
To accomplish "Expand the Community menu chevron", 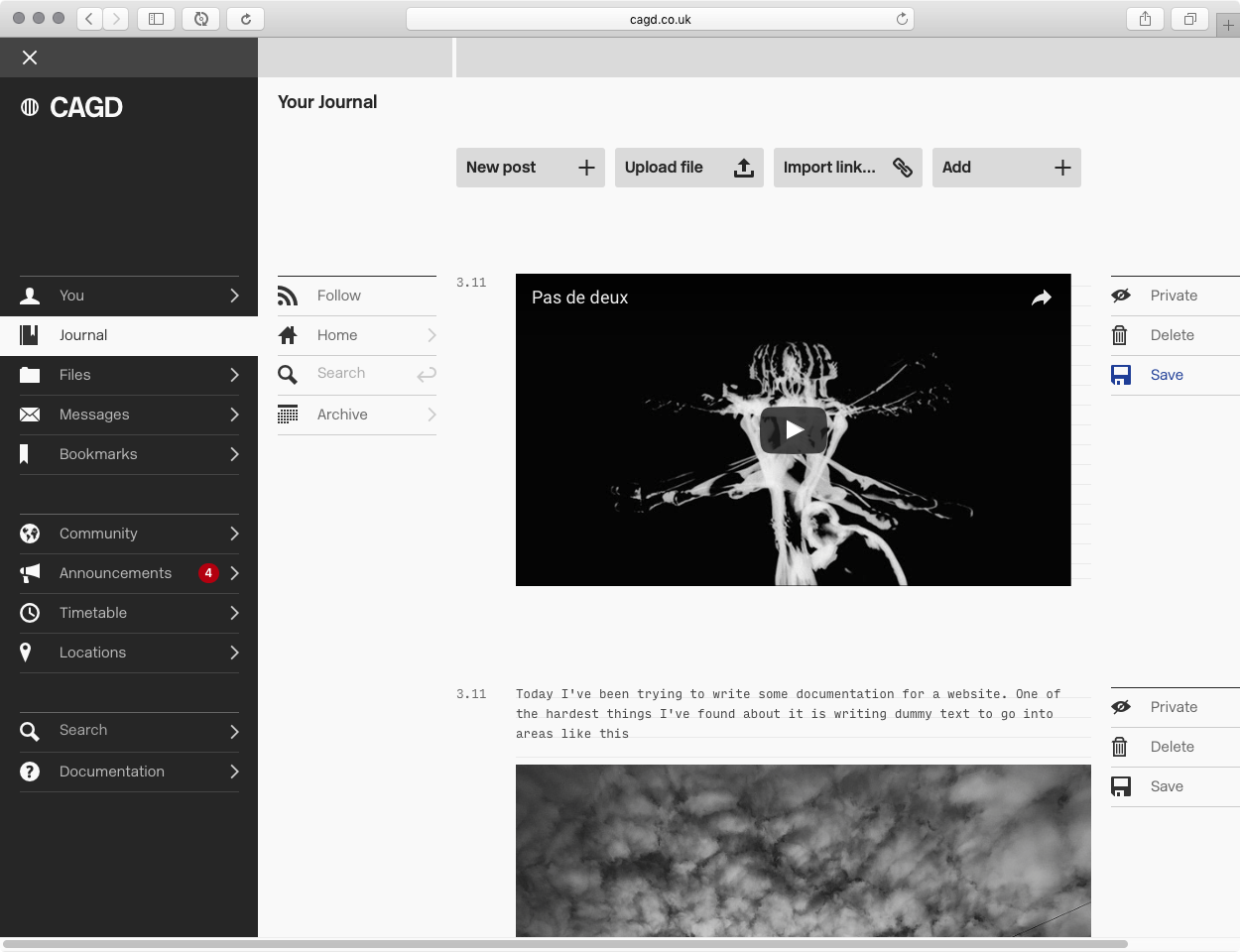I will pos(234,534).
